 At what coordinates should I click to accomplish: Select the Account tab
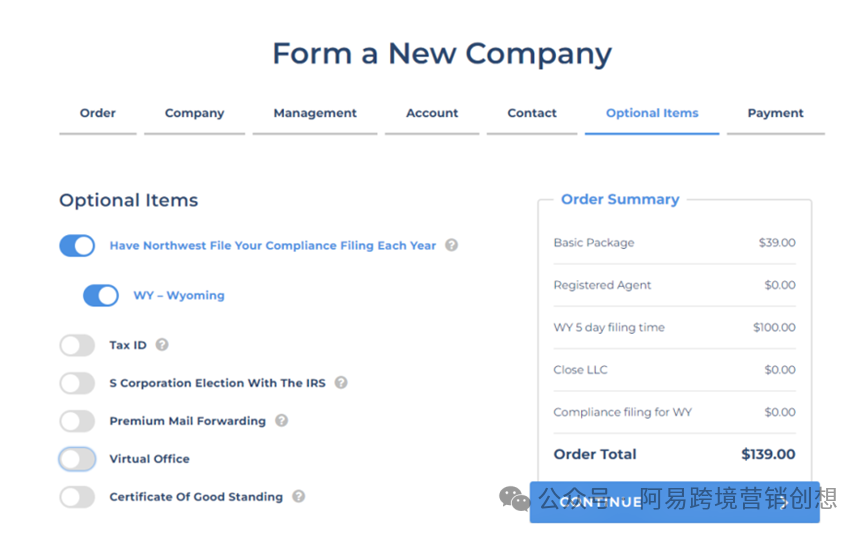[432, 113]
